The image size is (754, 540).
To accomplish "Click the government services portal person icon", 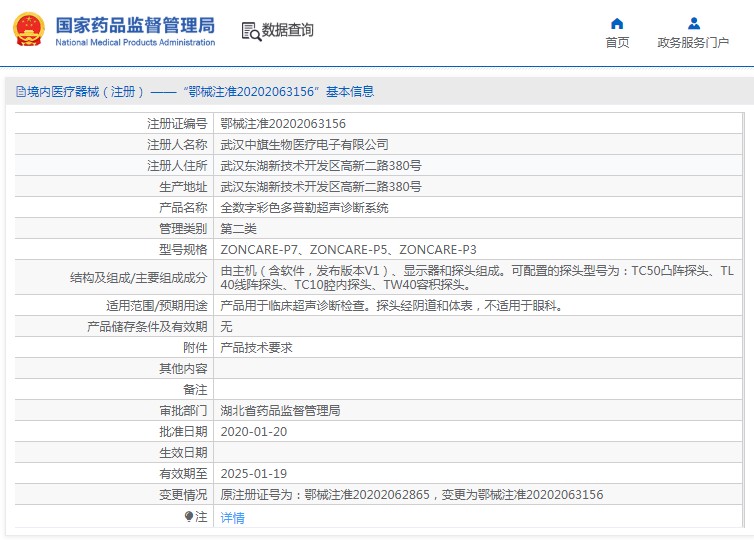I will click(x=693, y=24).
